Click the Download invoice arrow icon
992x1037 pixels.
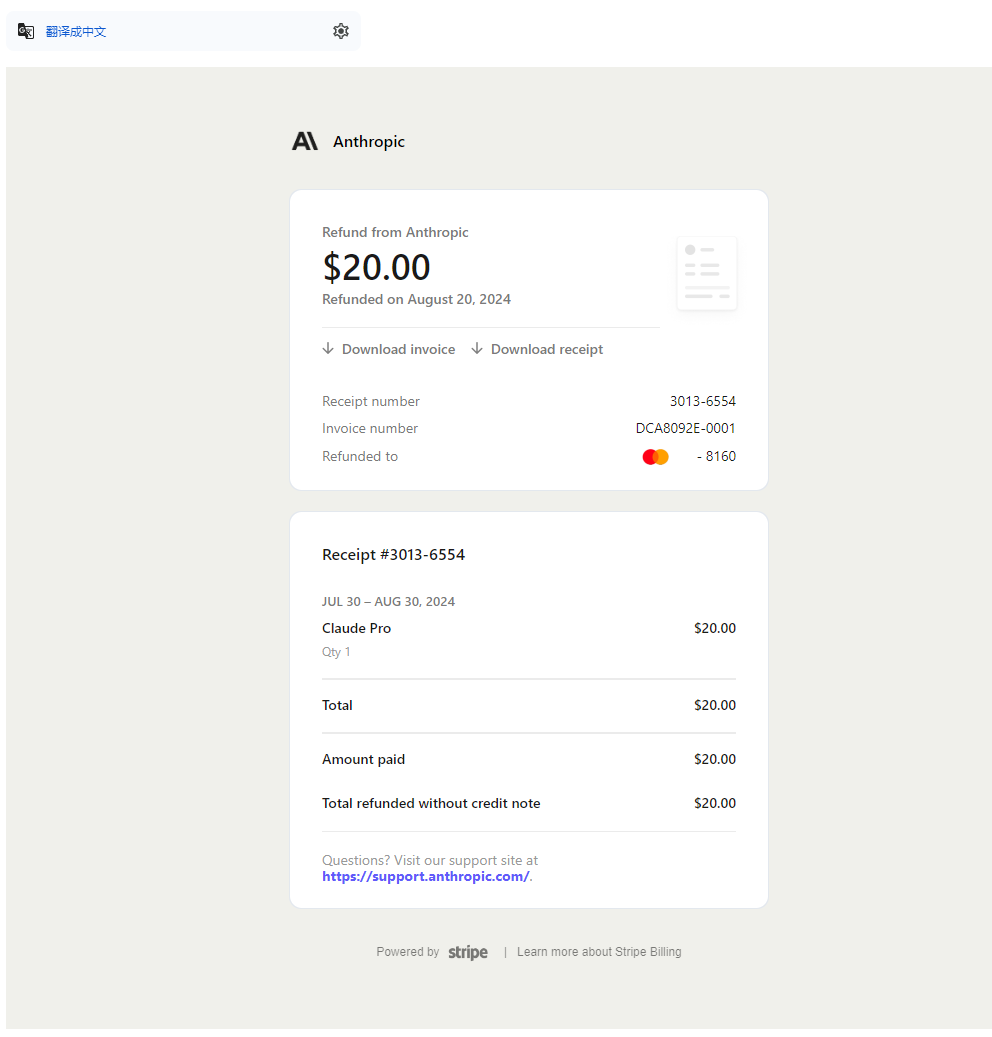point(328,349)
